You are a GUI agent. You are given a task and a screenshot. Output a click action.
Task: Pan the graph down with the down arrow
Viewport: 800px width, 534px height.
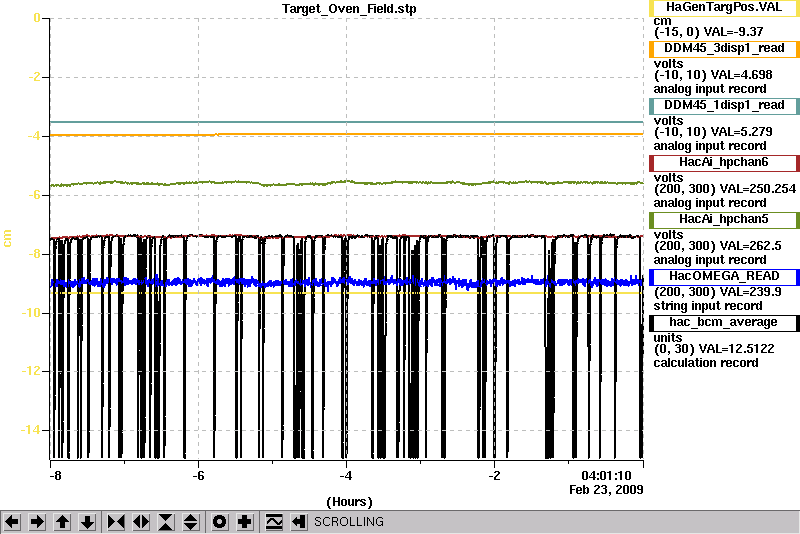[88, 522]
